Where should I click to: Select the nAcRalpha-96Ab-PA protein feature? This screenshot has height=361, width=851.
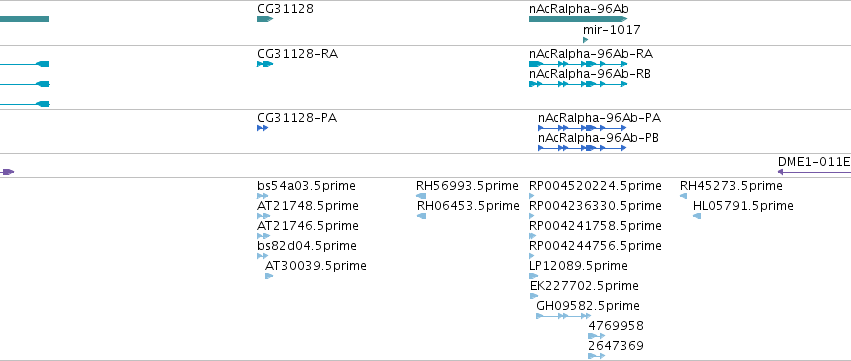[x=582, y=128]
